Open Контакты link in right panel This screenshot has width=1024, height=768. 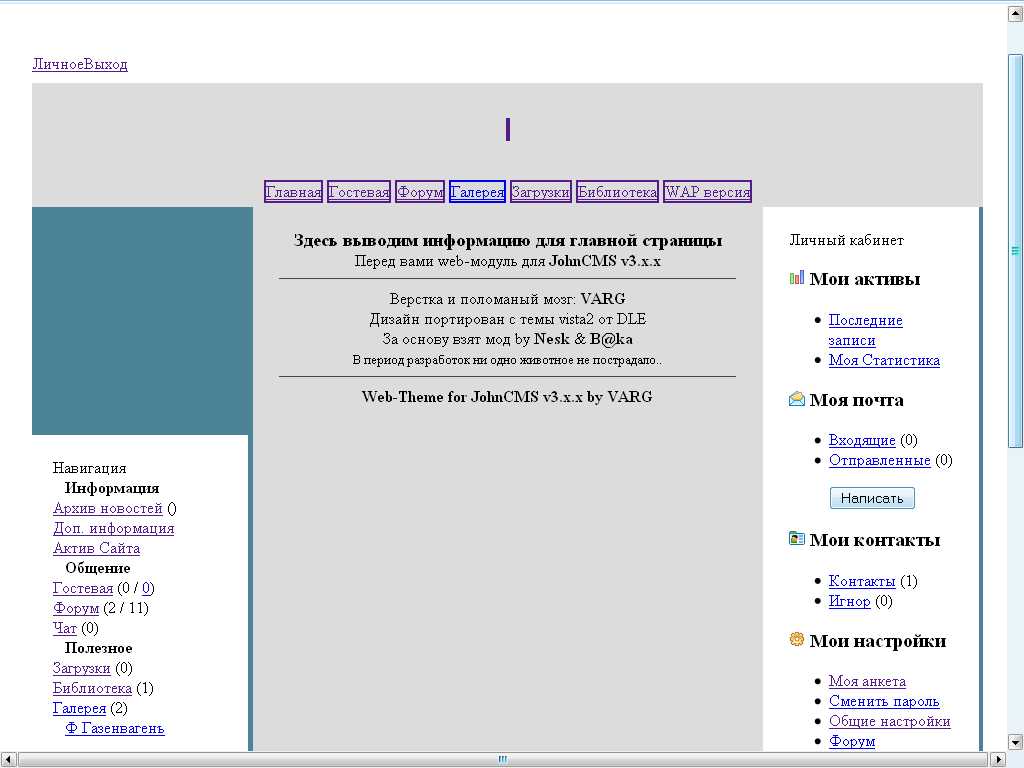(862, 581)
